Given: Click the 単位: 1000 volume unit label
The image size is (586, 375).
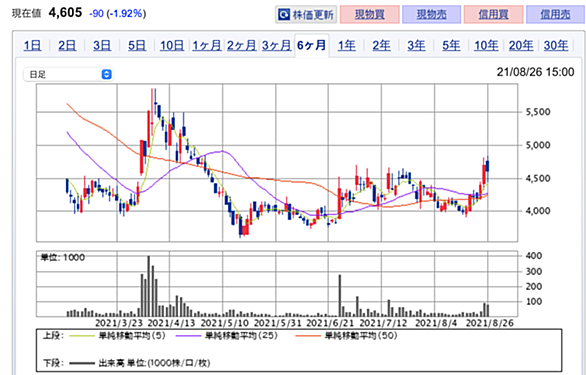Looking at the screenshot, I should [63, 257].
